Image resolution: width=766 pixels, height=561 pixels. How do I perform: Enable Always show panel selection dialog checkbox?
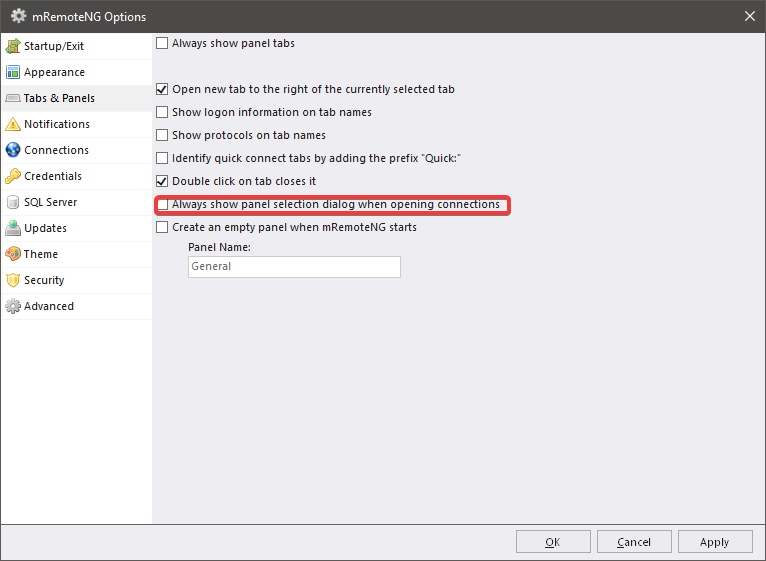point(163,204)
